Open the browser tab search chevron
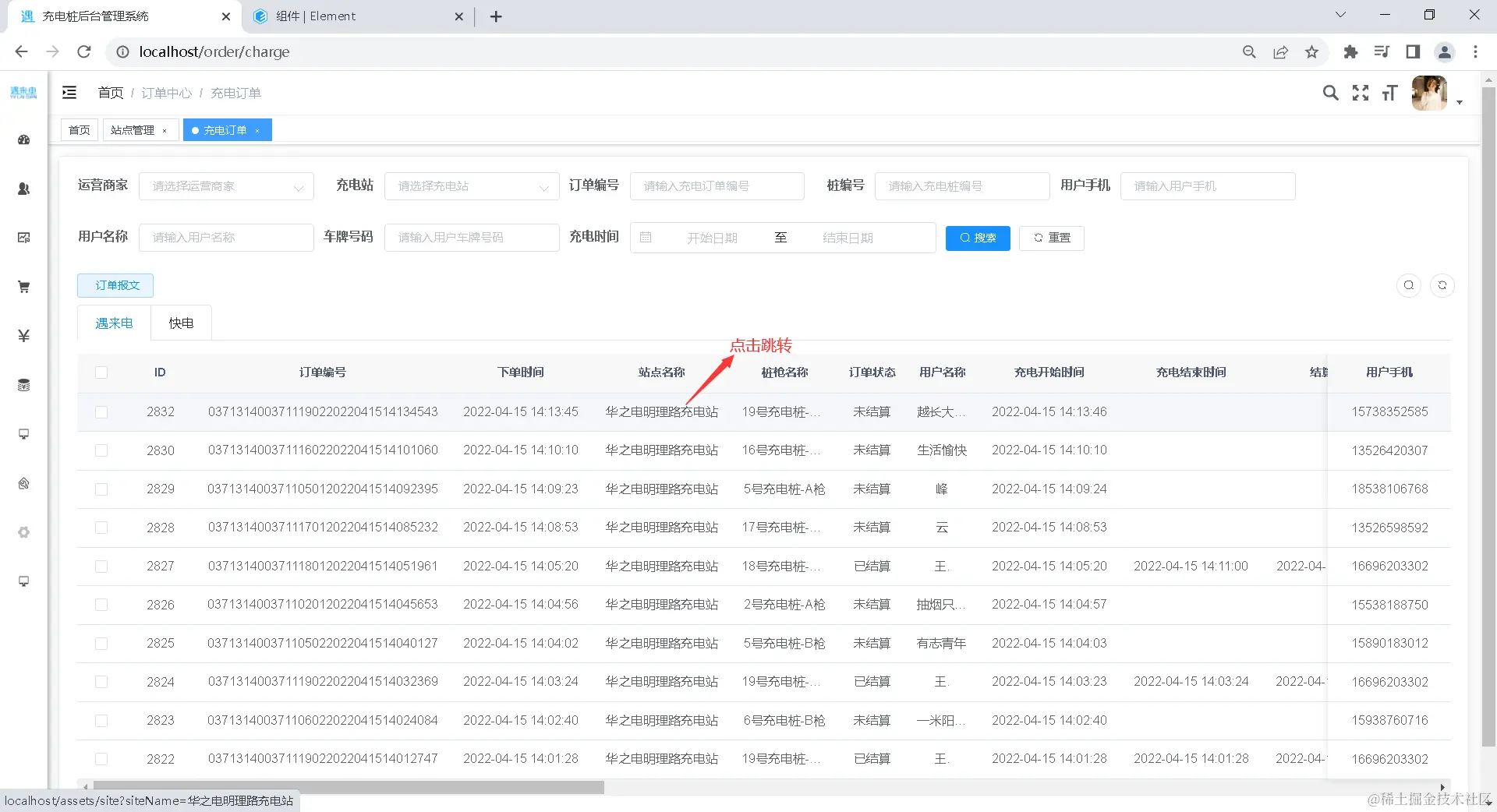 click(1340, 15)
